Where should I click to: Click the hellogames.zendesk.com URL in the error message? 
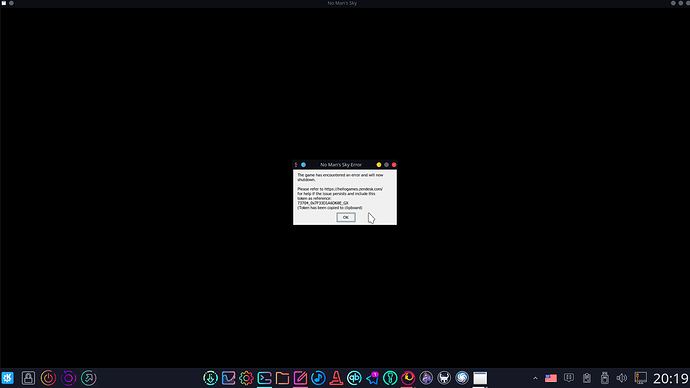[353, 189]
